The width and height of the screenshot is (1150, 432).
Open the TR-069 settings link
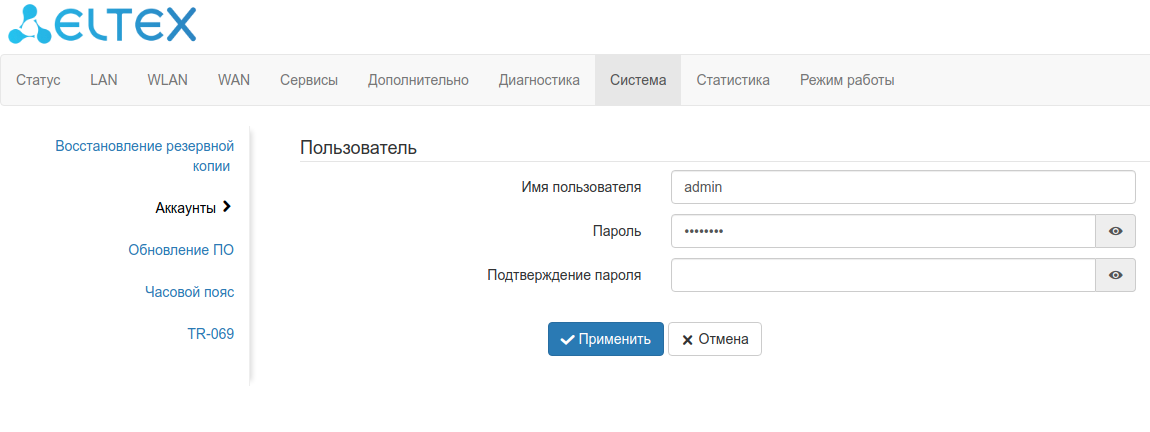pos(210,333)
